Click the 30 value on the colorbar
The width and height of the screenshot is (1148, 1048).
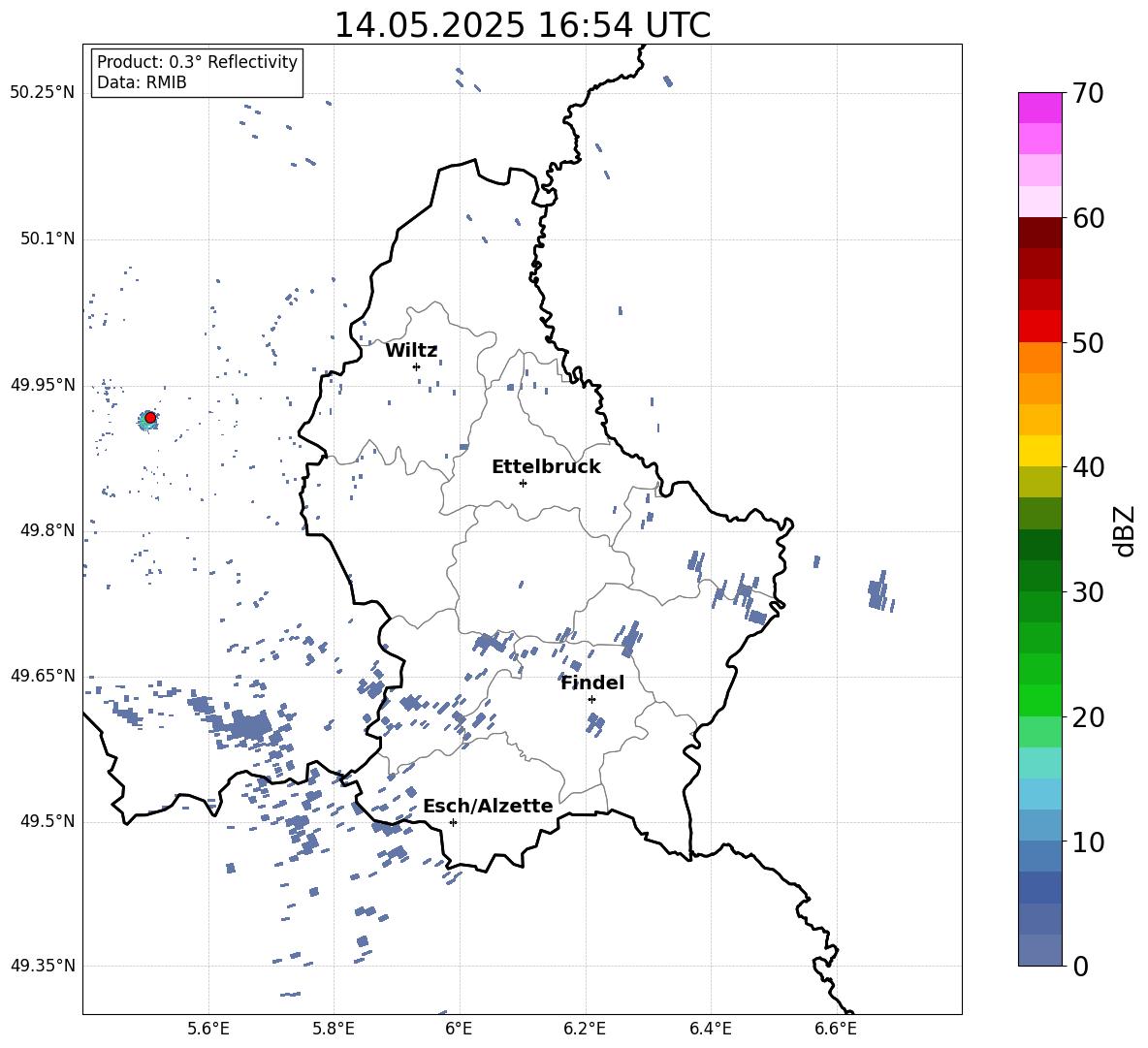(x=1088, y=592)
